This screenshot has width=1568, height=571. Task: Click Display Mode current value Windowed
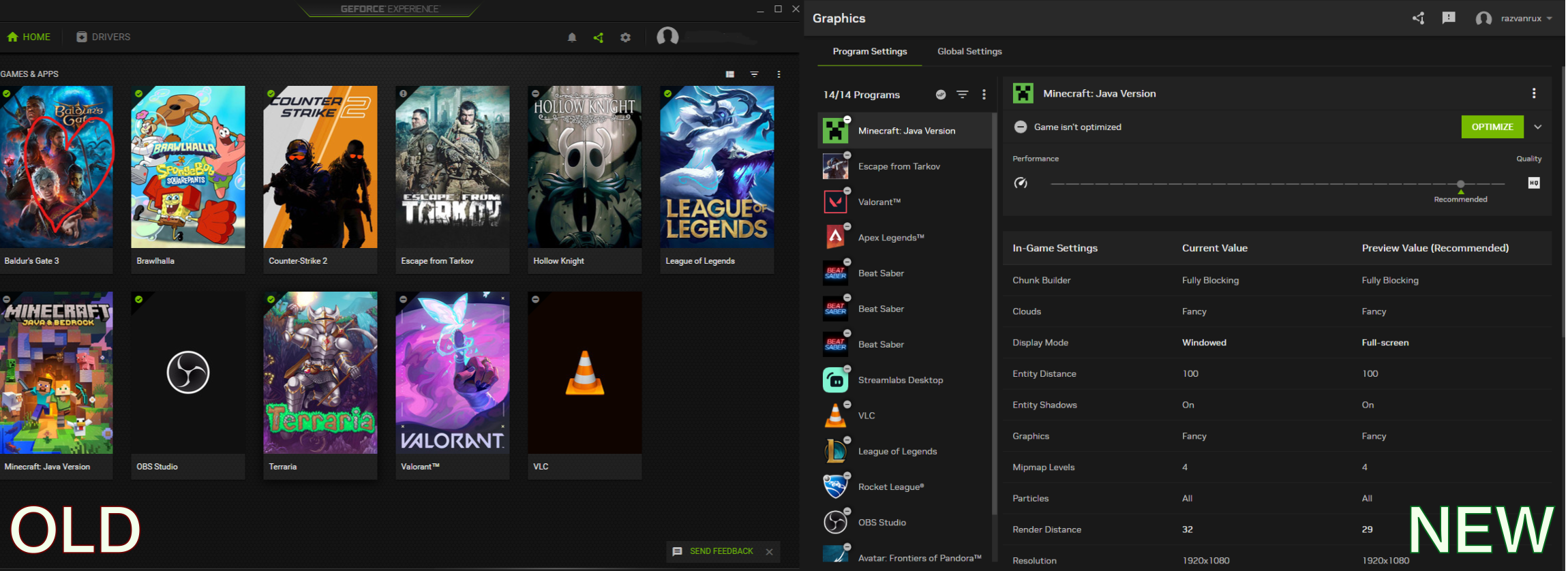point(1204,343)
